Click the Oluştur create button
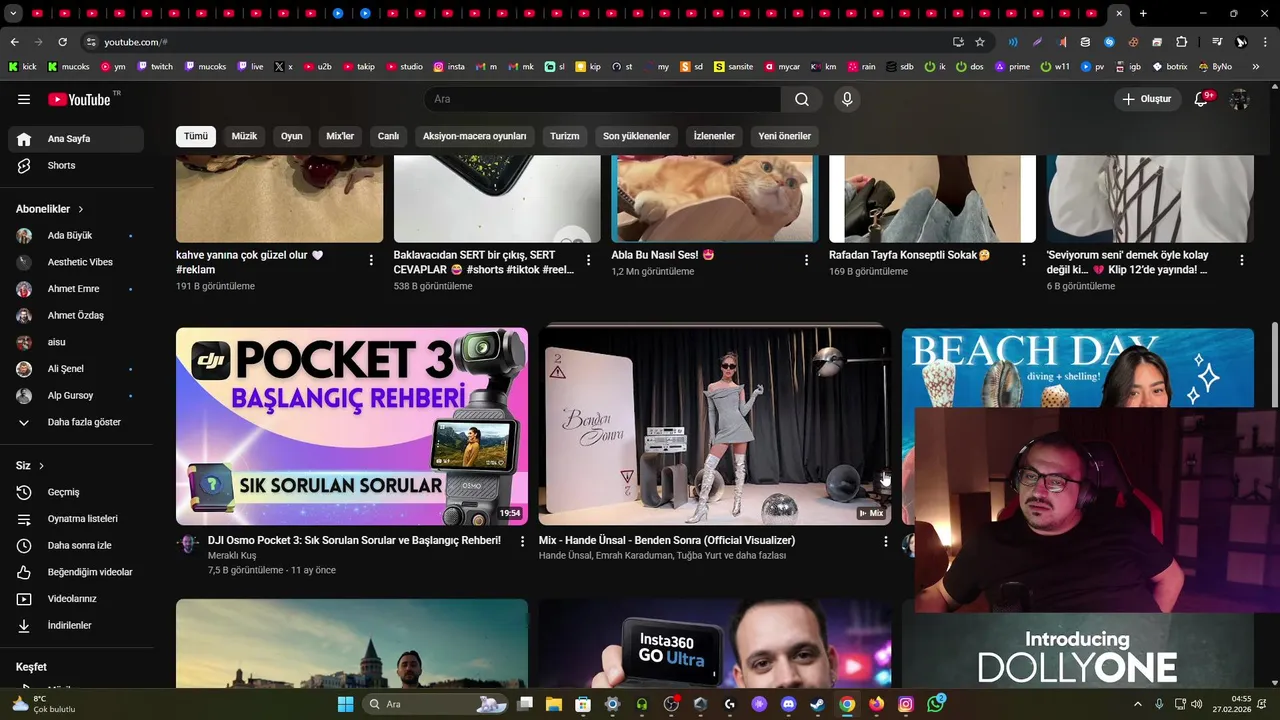 point(1147,99)
